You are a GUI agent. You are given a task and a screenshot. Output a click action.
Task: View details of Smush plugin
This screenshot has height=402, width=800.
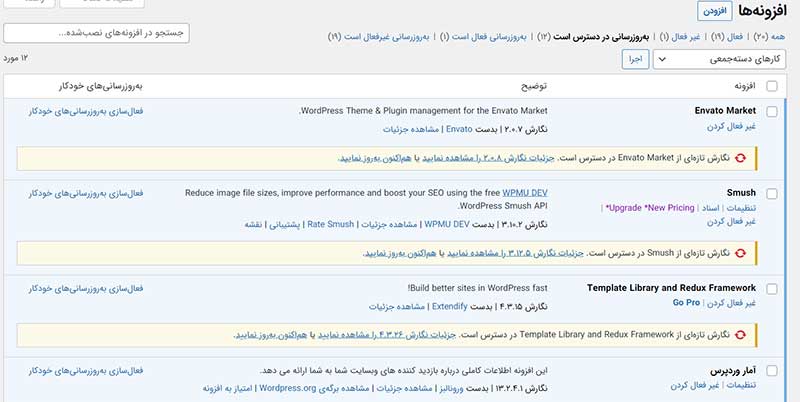click(389, 224)
